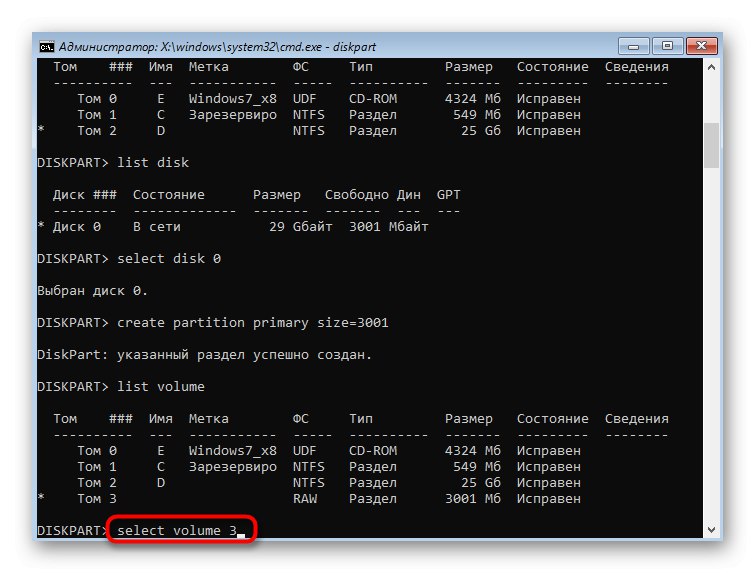Image resolution: width=755 pixels, height=573 pixels.
Task: Click 'create partition primary size=3001' command
Action: pyautogui.click(x=253, y=323)
